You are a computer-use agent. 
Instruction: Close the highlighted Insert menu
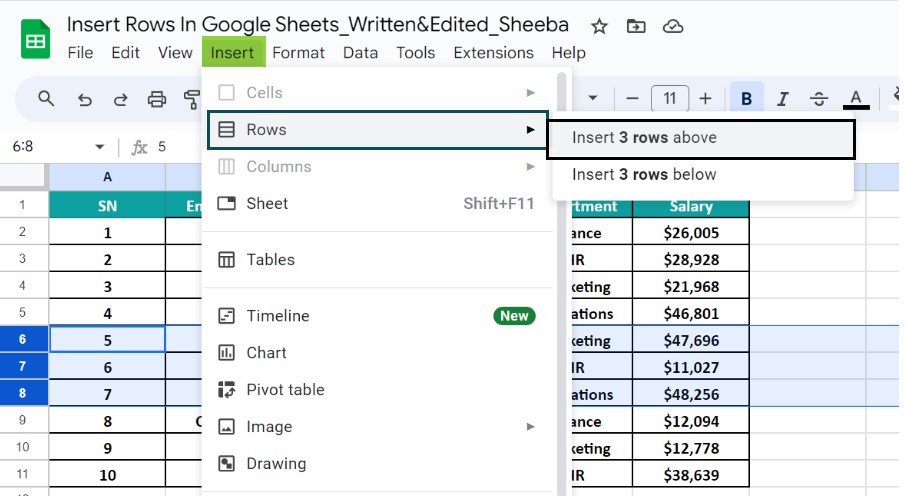233,52
